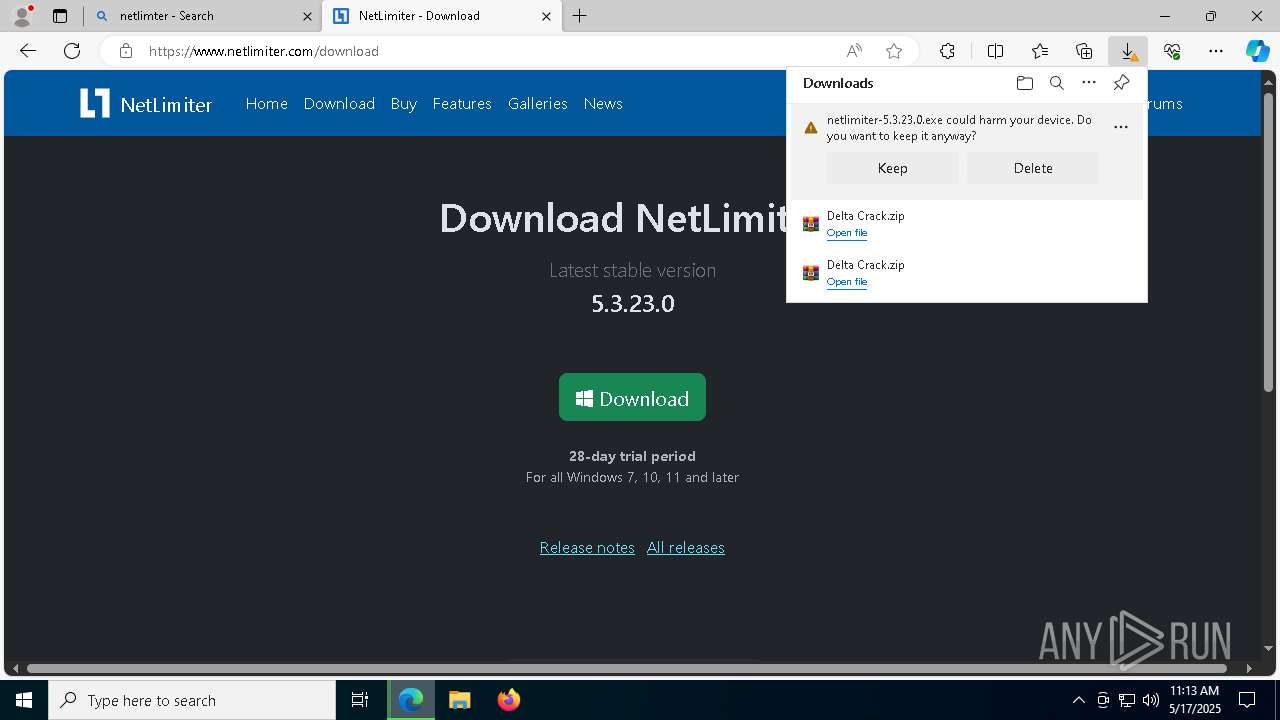
Task: Launch Copilot sidebar icon
Action: pos(1258,51)
